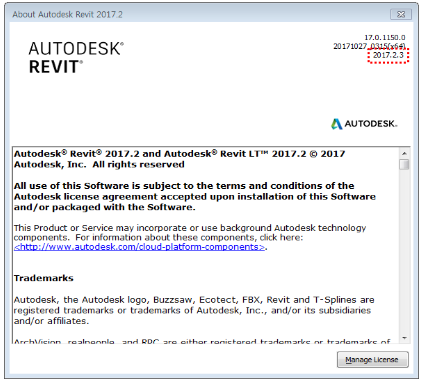Click the license text scrollbar thumb

coord(404,165)
